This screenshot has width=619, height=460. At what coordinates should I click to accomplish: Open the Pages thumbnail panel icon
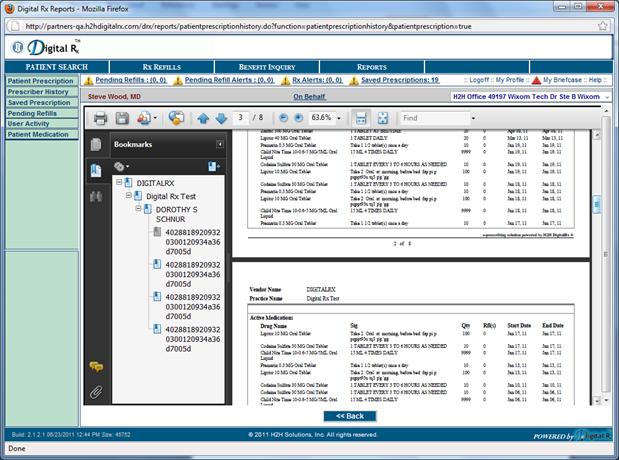pyautogui.click(x=96, y=145)
